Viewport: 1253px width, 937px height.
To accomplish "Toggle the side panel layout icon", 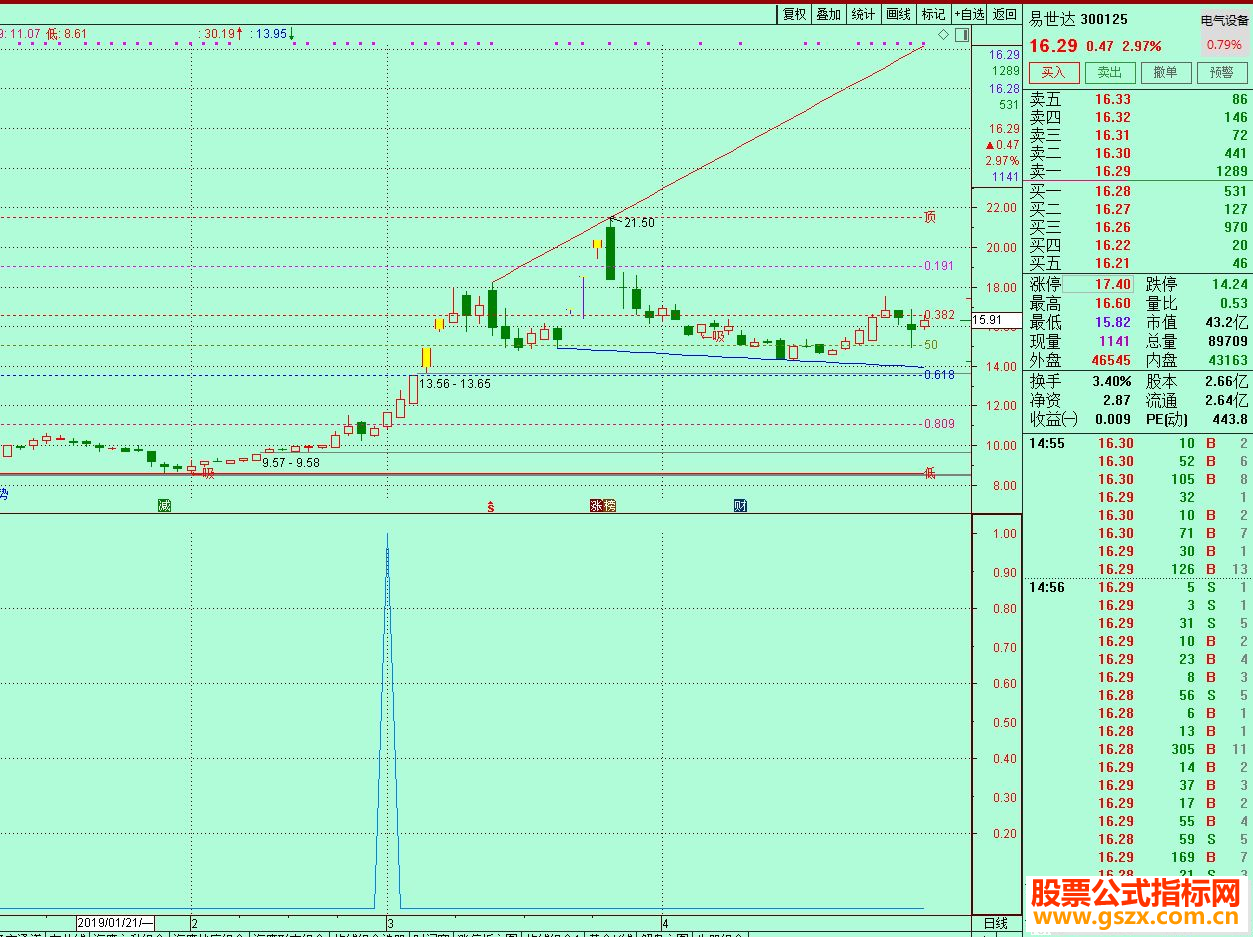I will [x=961, y=35].
